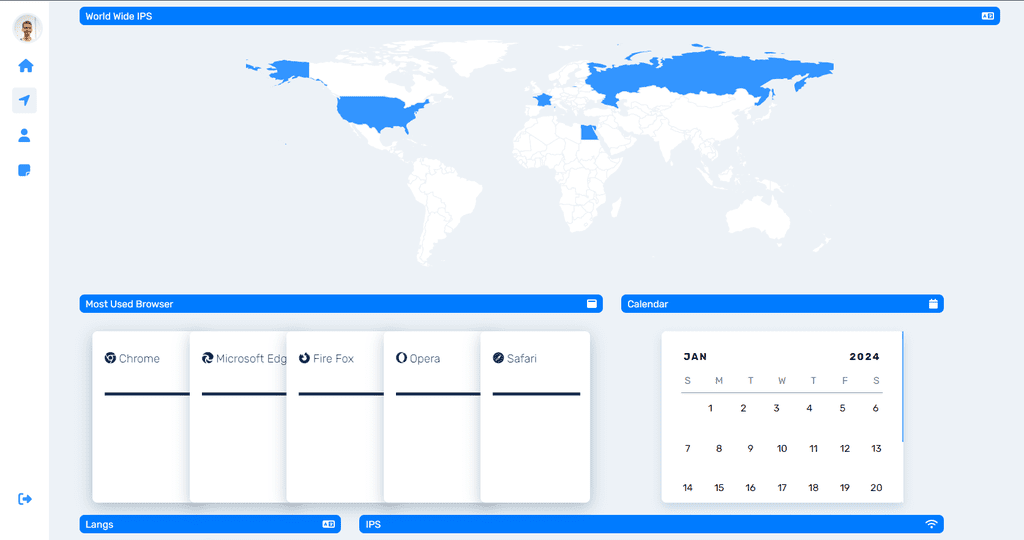Select January 15 in the calendar
Screen dimensions: 1024x540
pyautogui.click(x=719, y=488)
